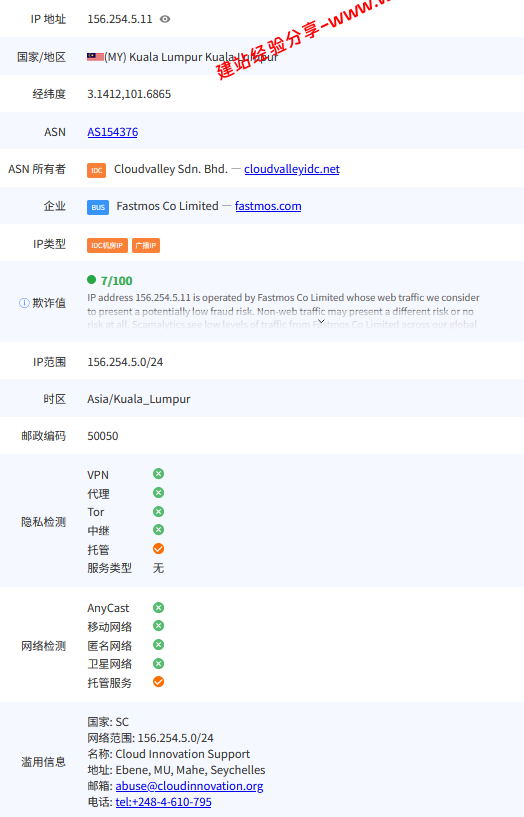Click the 广播IP tag
The height and width of the screenshot is (817, 524).
pos(146,245)
